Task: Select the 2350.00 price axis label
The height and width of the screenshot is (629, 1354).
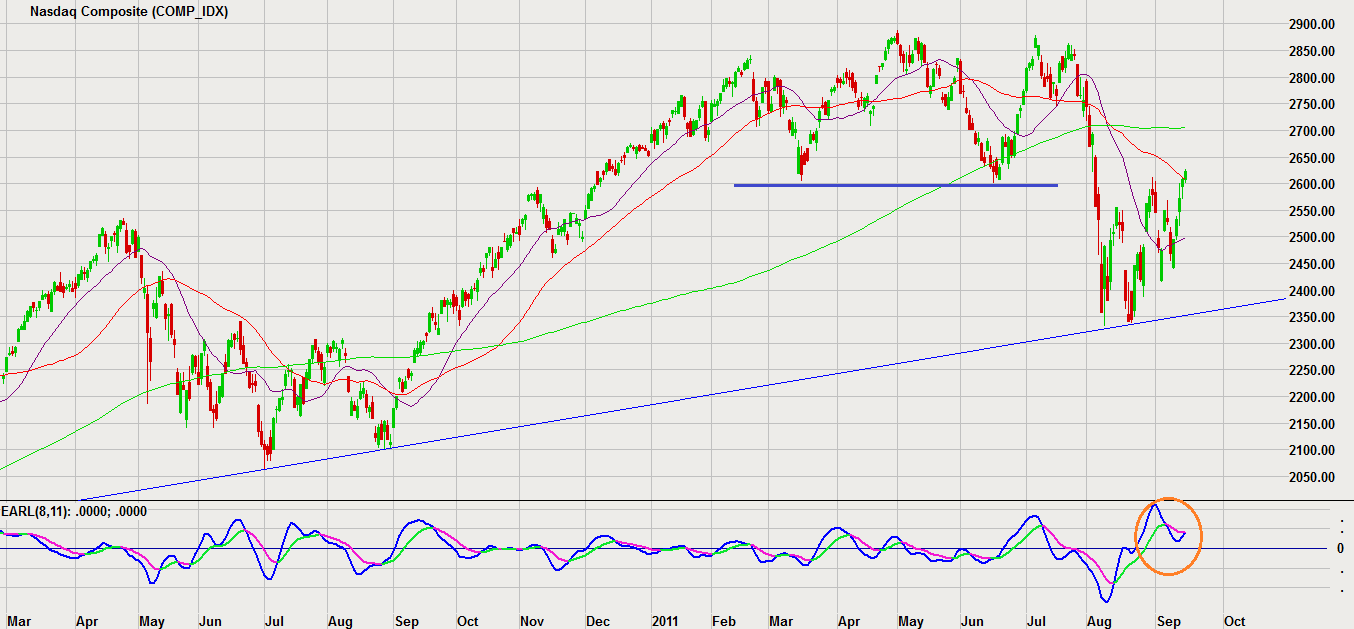Action: pyautogui.click(x=1311, y=317)
